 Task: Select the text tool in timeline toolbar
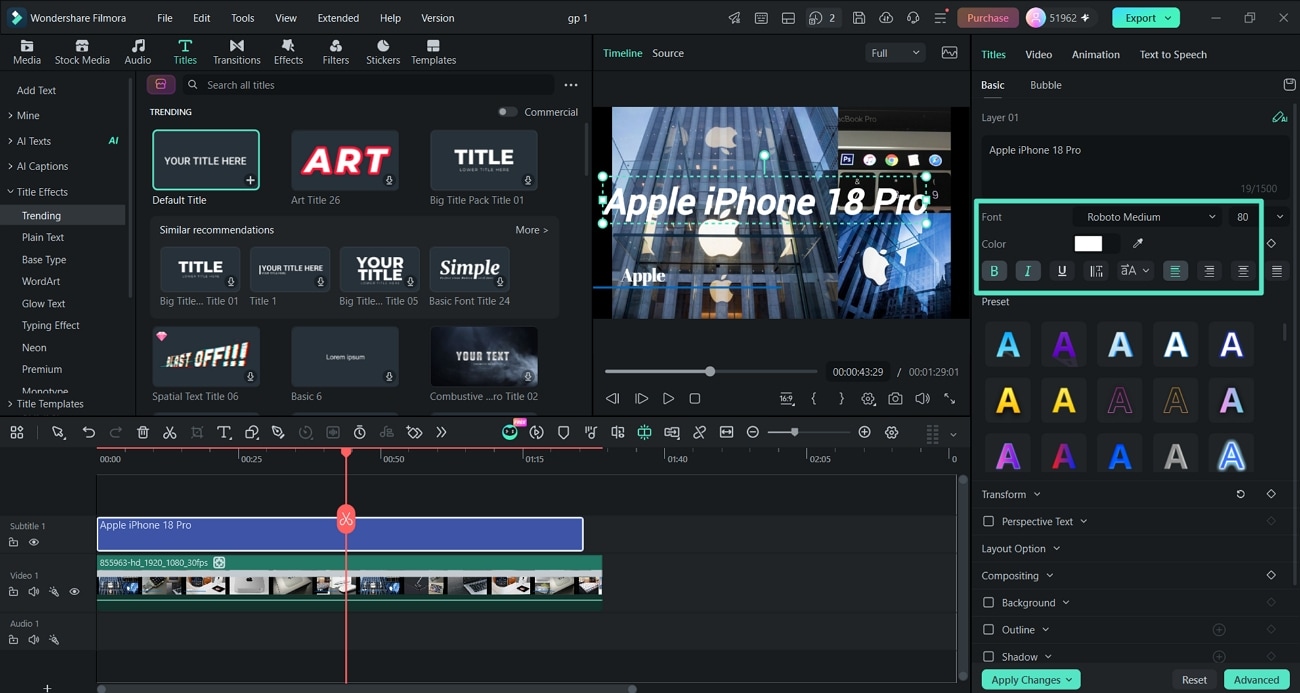(224, 433)
